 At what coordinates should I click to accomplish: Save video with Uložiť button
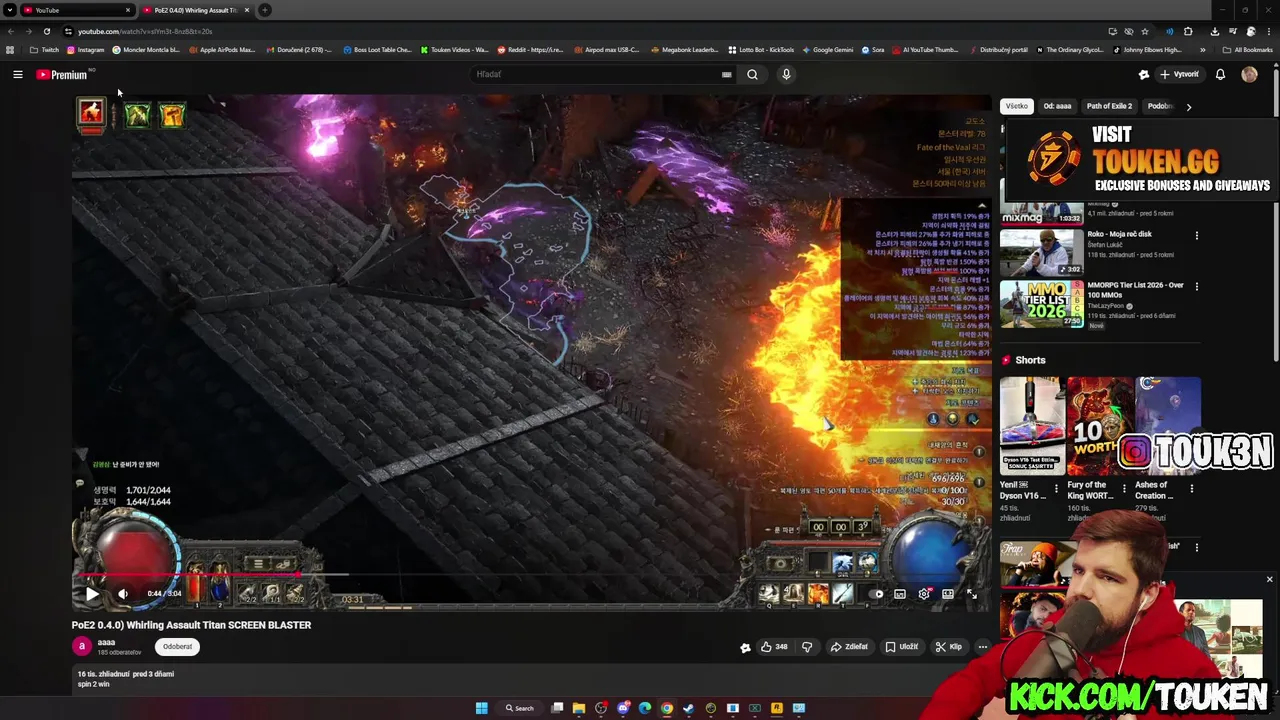(x=901, y=647)
